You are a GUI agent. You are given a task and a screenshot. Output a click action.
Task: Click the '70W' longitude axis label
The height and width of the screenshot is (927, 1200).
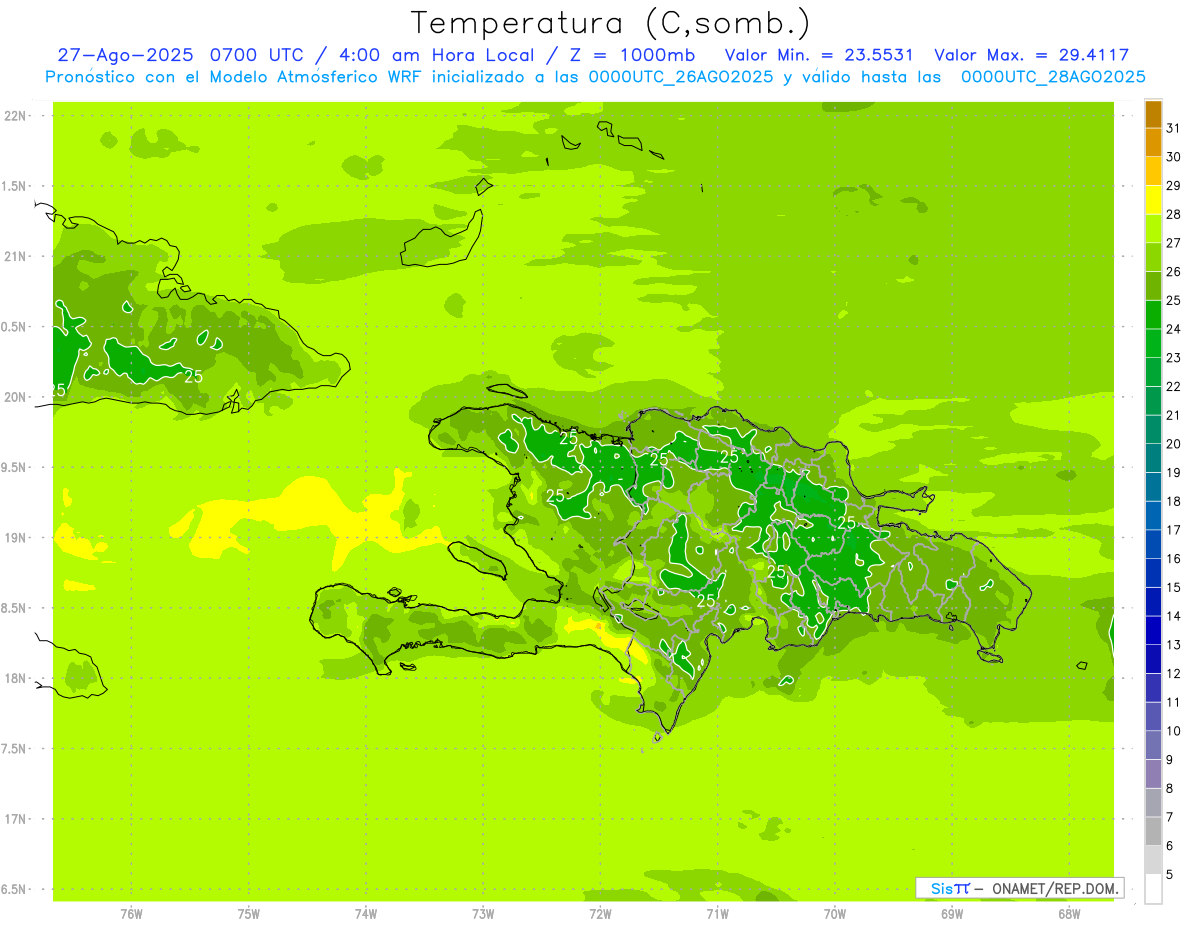[835, 913]
